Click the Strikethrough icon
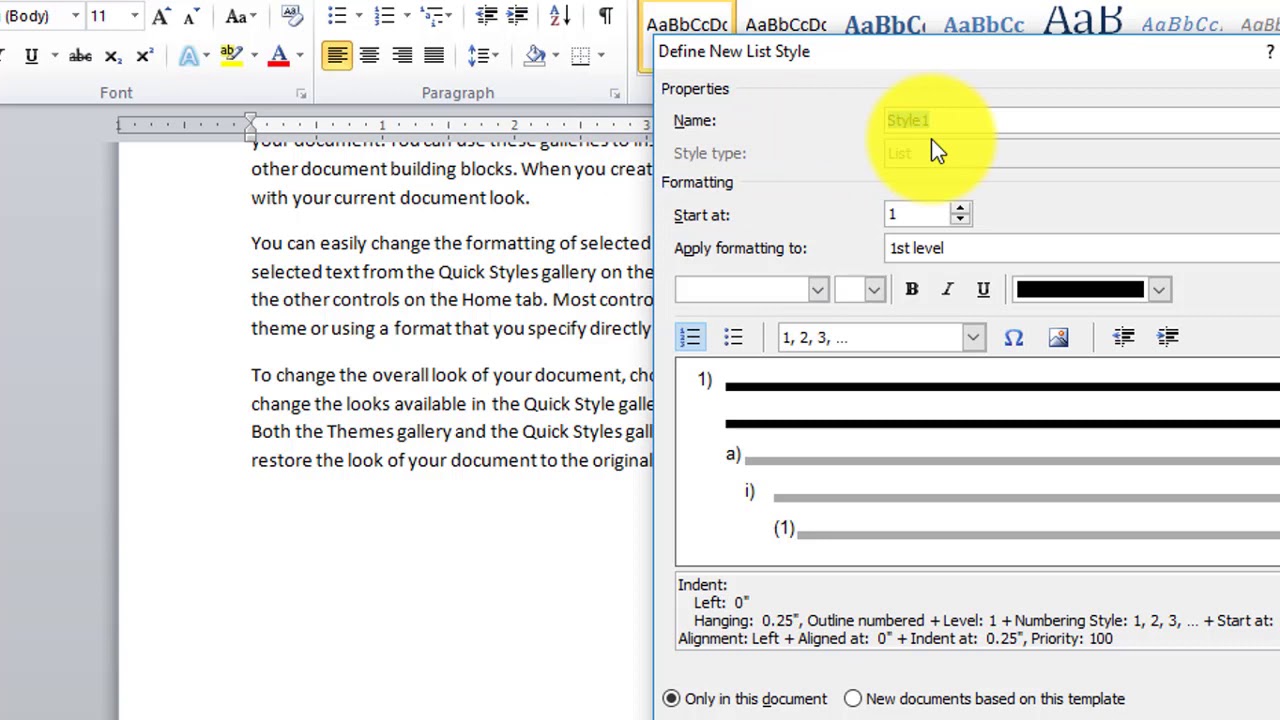 pyautogui.click(x=80, y=56)
